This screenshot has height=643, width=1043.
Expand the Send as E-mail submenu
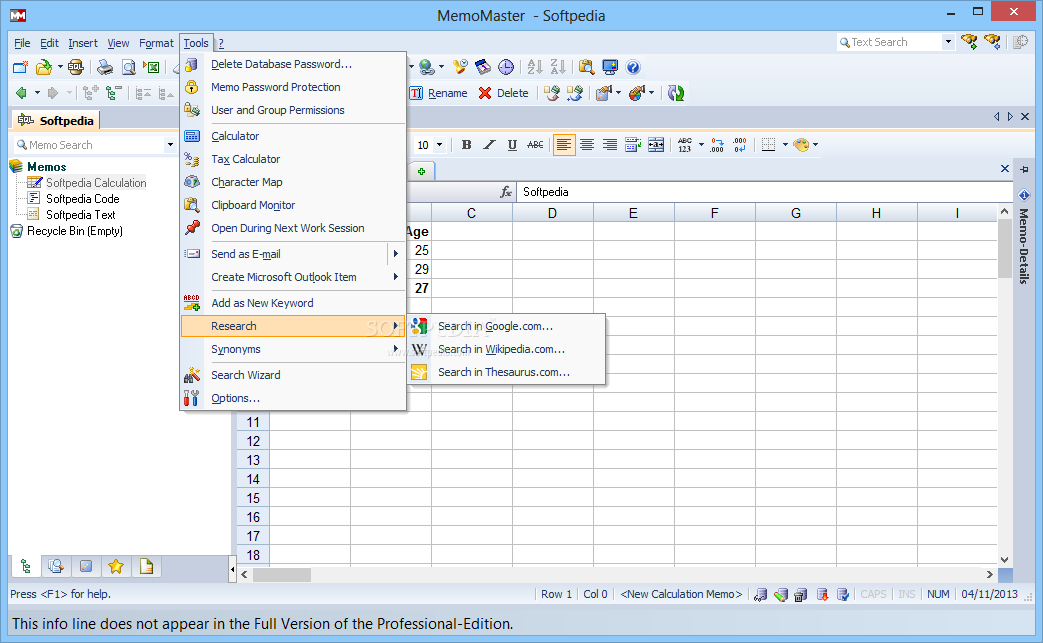[x=396, y=254]
